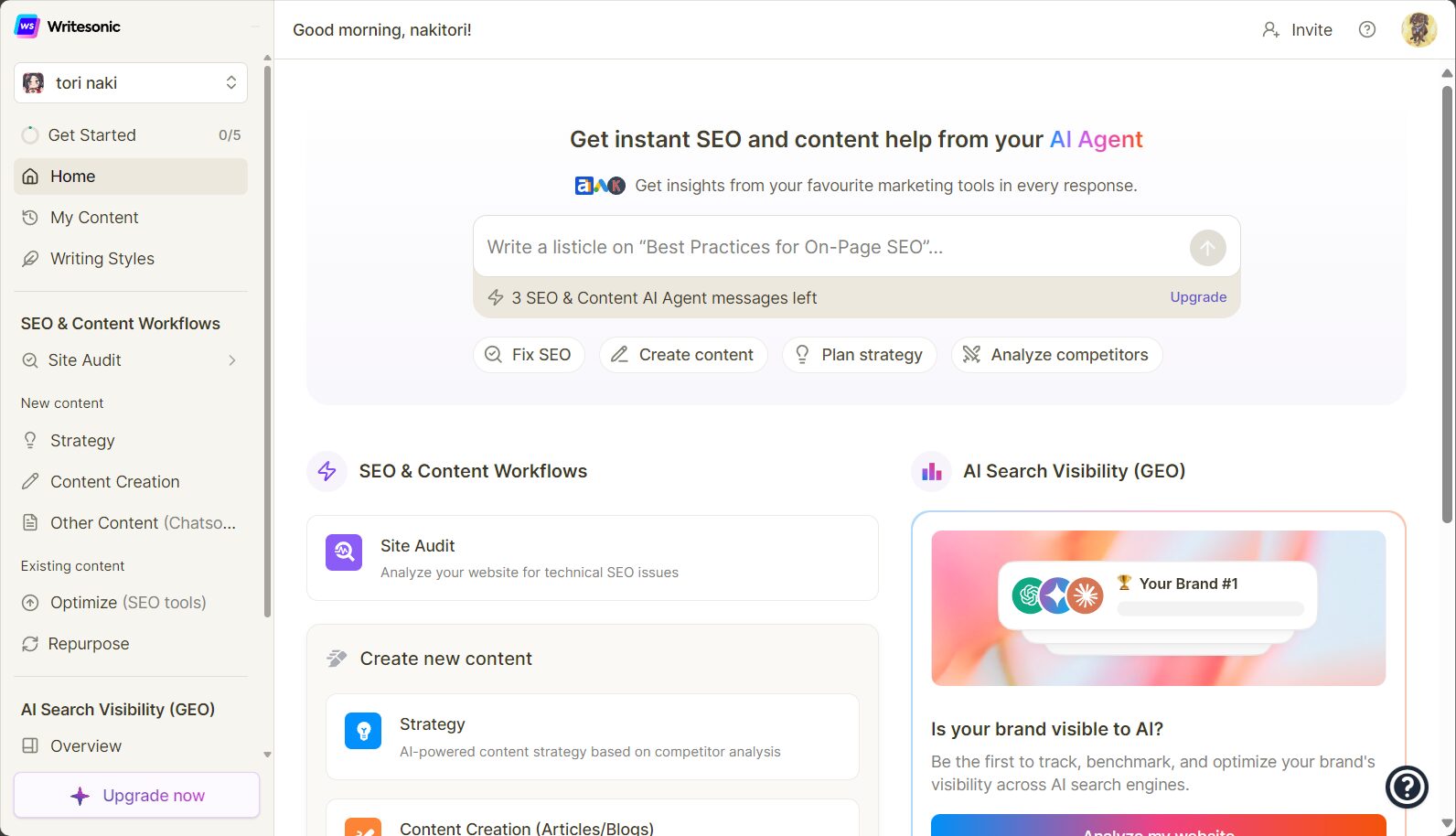
Task: Click the help question mark icon in header
Action: (x=1367, y=29)
